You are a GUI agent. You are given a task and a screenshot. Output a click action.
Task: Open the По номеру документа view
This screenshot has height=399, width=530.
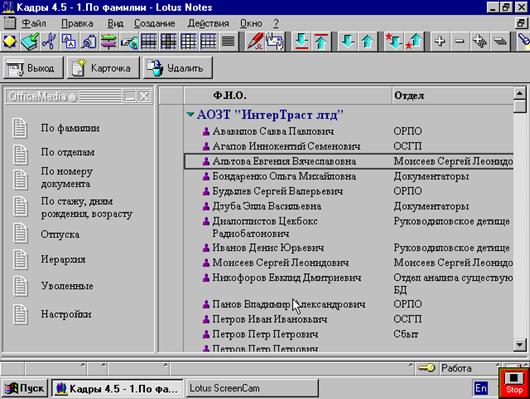point(67,178)
